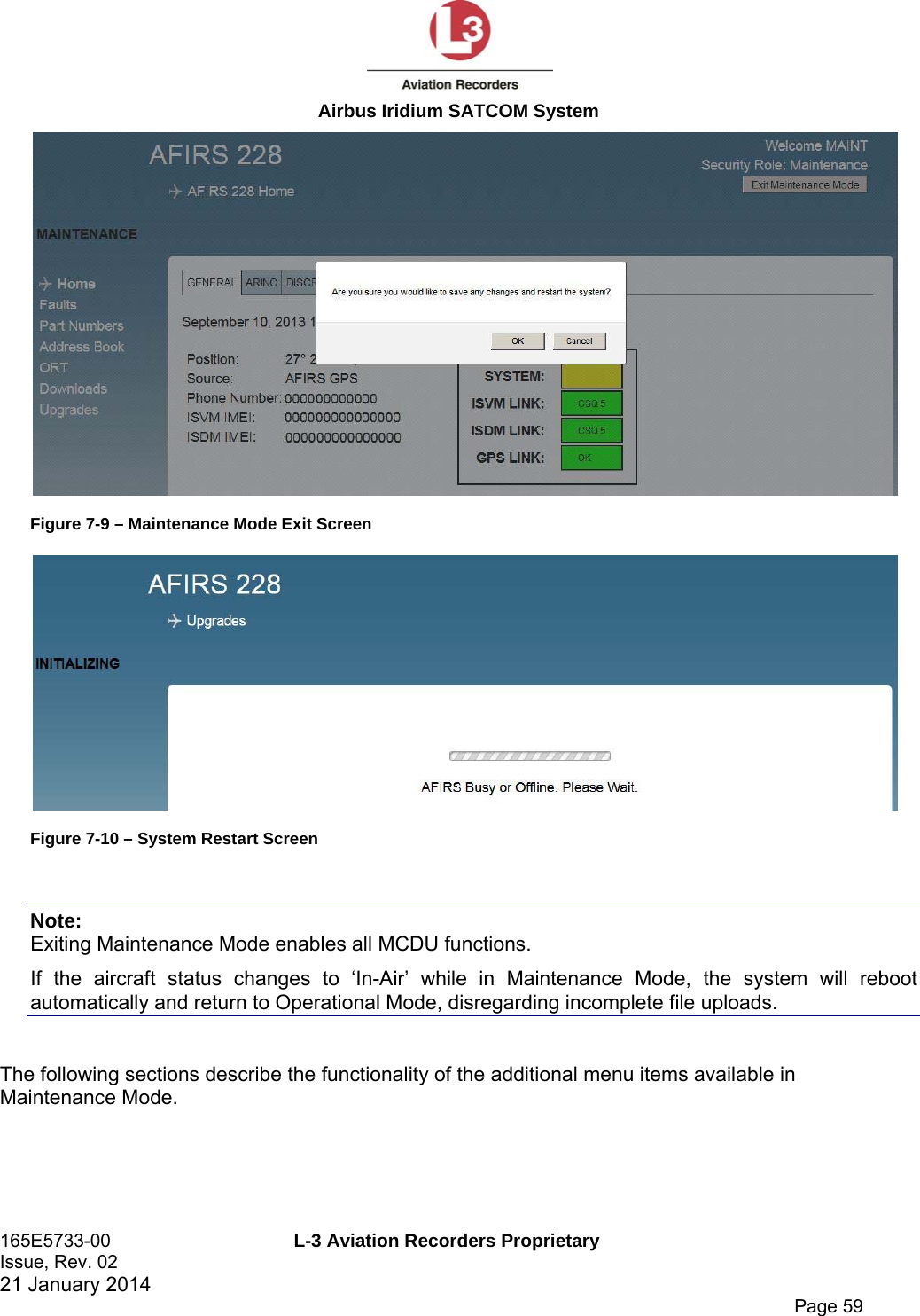Open the Address Book menu item
This screenshot has height=1316, width=920.
click(82, 347)
